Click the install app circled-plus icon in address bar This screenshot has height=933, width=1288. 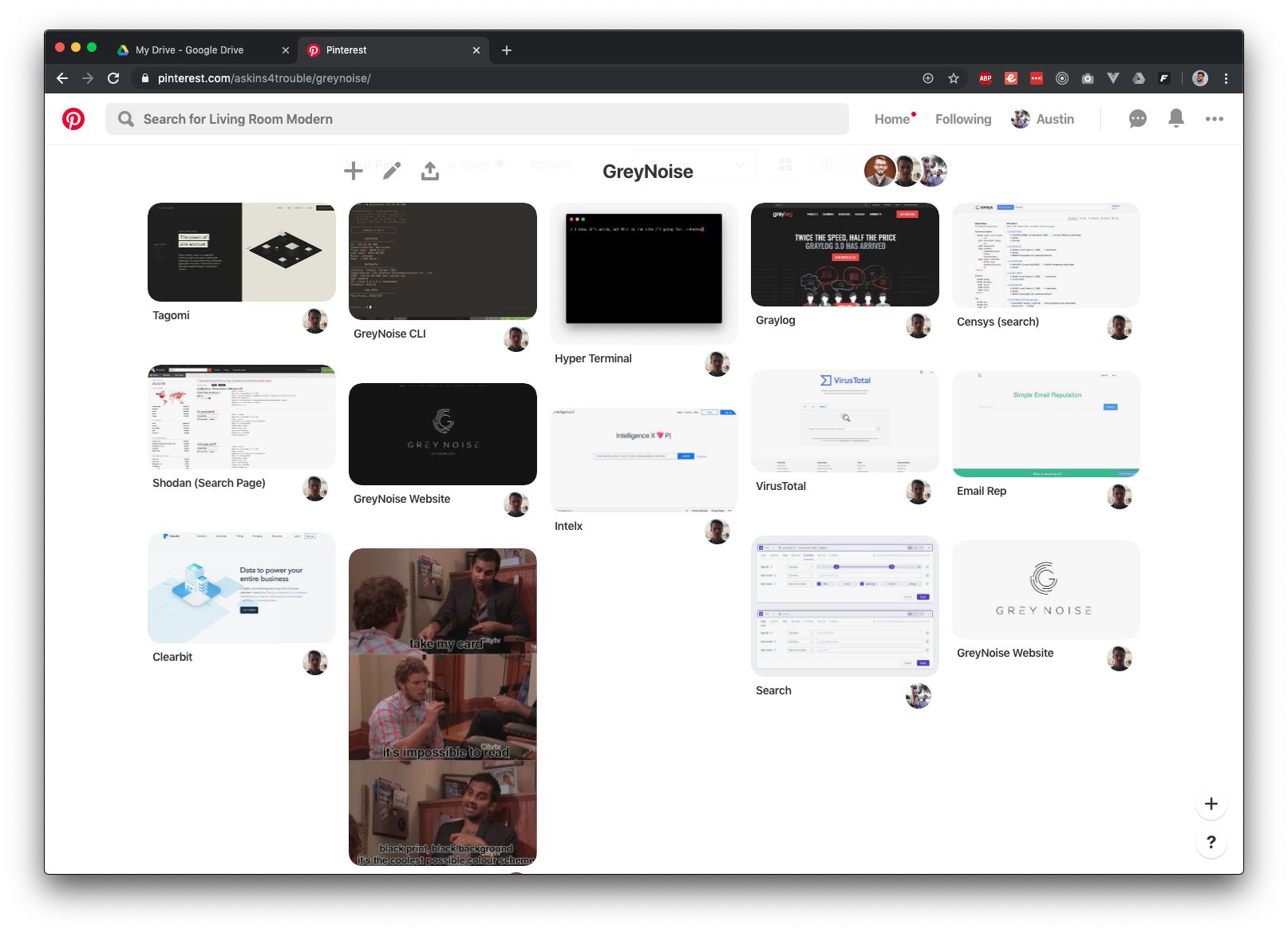(928, 78)
